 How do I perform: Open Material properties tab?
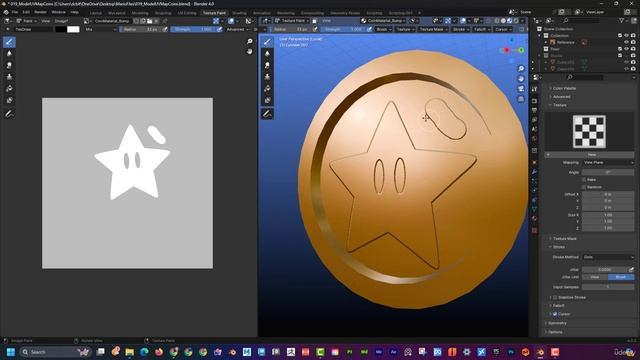coord(534,219)
